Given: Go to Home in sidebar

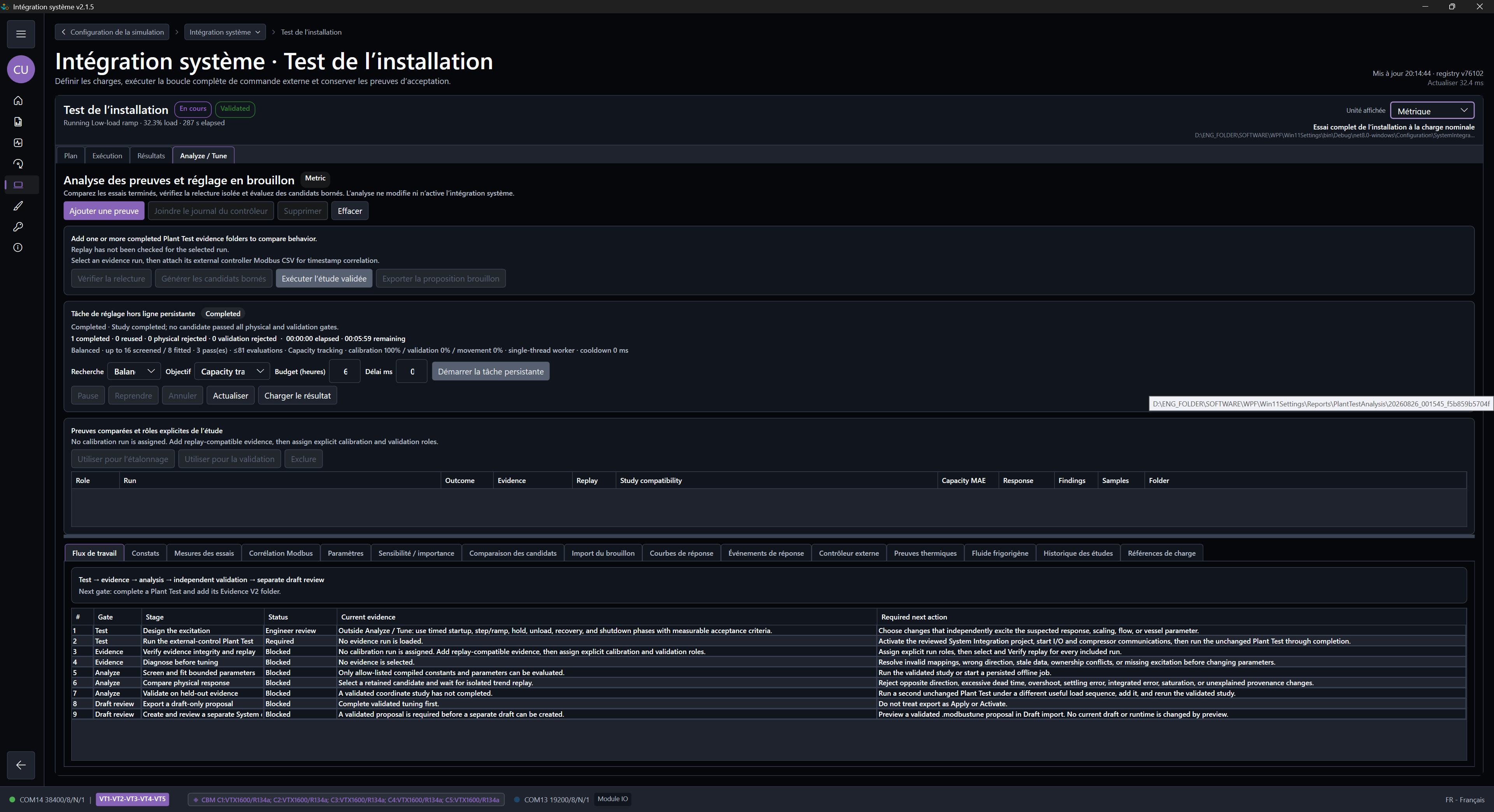Looking at the screenshot, I should [x=18, y=101].
